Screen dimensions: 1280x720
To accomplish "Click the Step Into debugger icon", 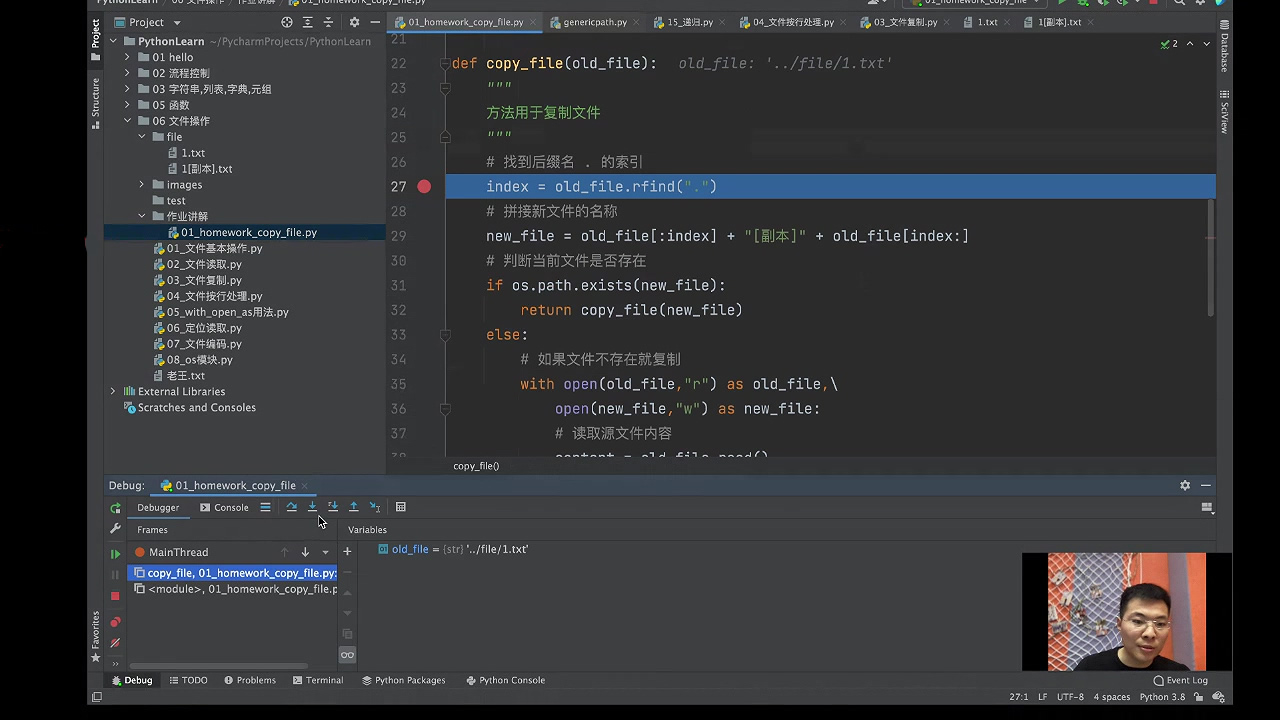I will click(x=312, y=507).
